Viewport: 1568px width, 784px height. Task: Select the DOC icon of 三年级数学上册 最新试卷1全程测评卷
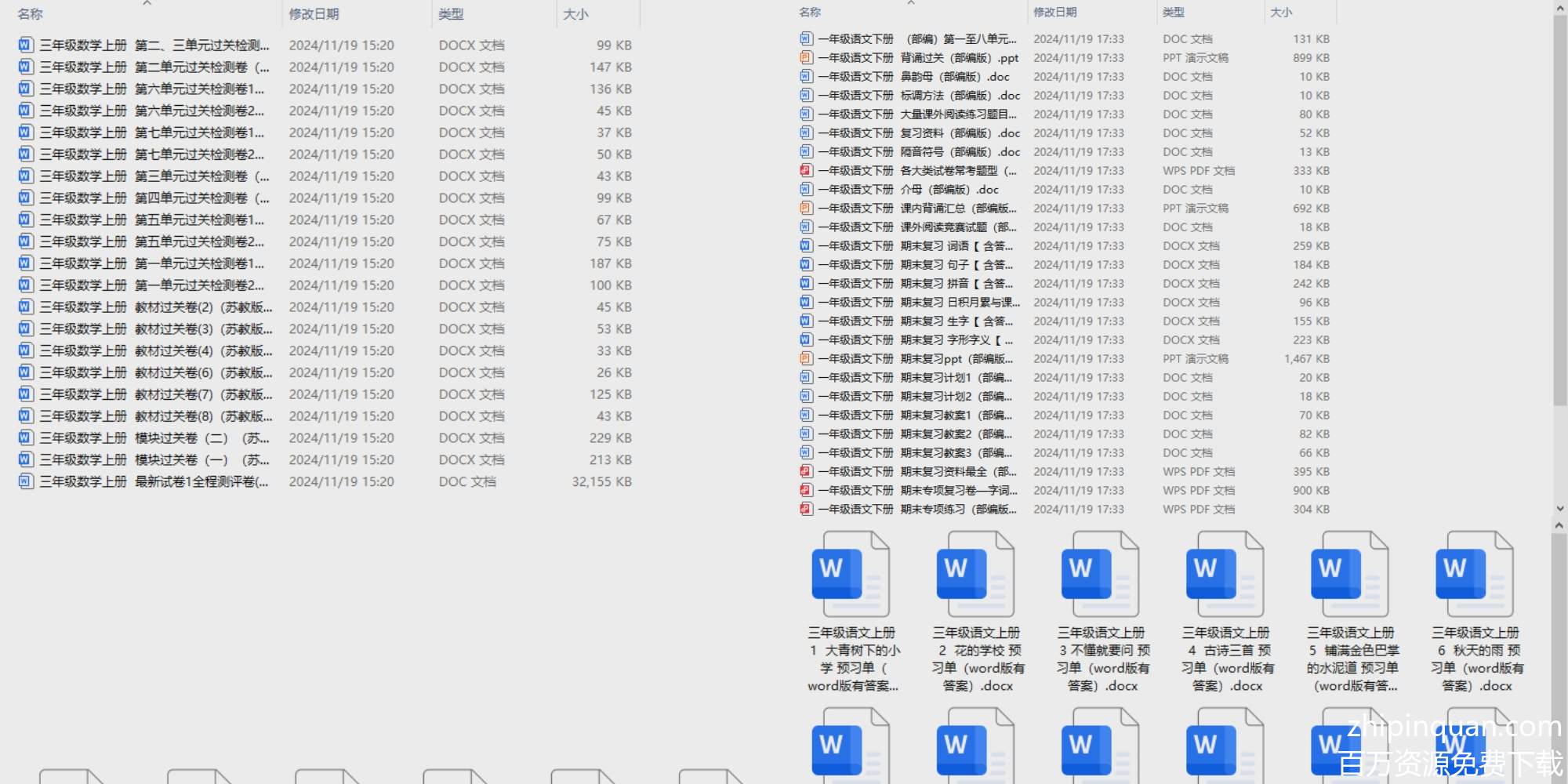tap(26, 481)
